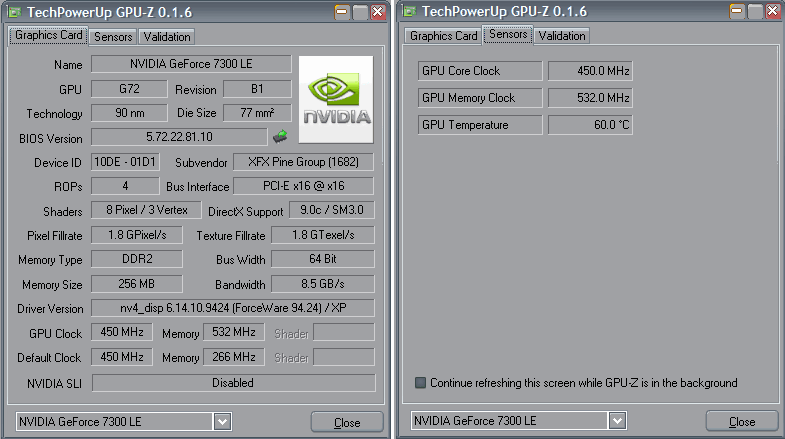The height and width of the screenshot is (439, 785).
Task: Click Texture Fillrate value 1.8 GTexel/s
Action: point(323,235)
